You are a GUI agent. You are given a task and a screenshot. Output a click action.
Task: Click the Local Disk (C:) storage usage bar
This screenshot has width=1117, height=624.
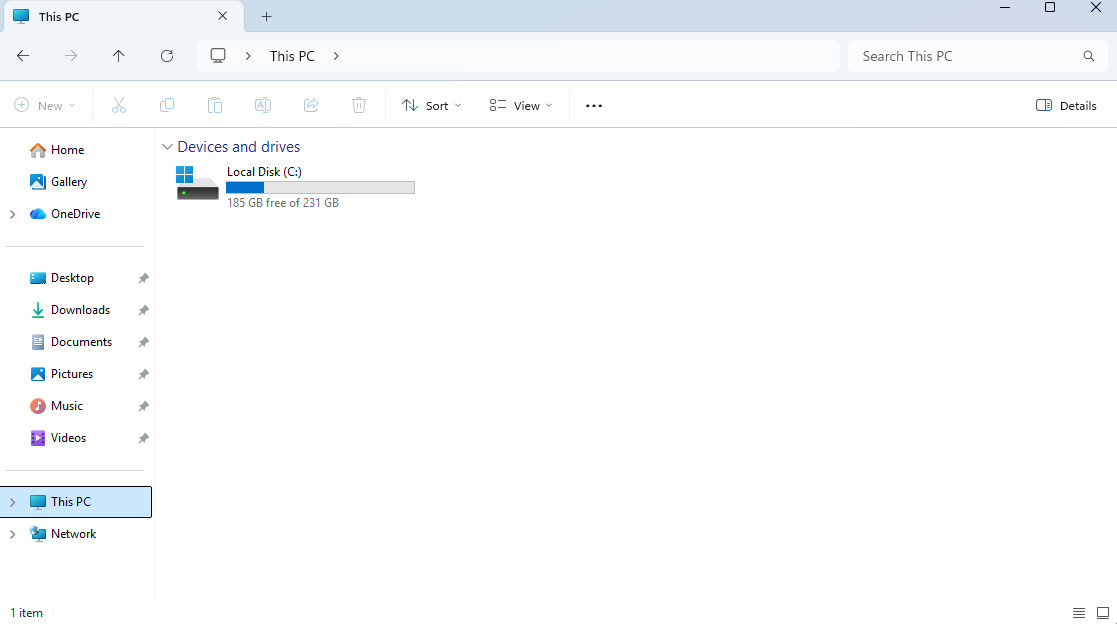pyautogui.click(x=321, y=187)
